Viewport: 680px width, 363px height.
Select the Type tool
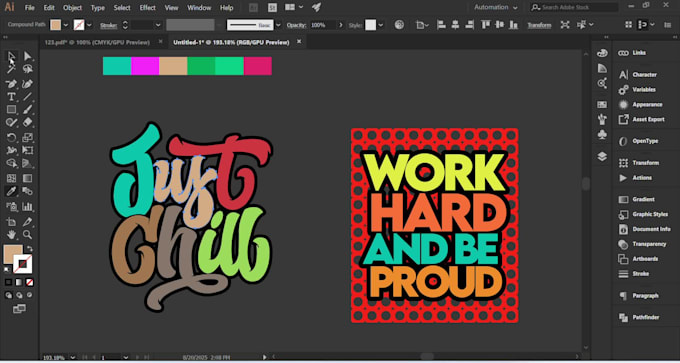pyautogui.click(x=11, y=97)
